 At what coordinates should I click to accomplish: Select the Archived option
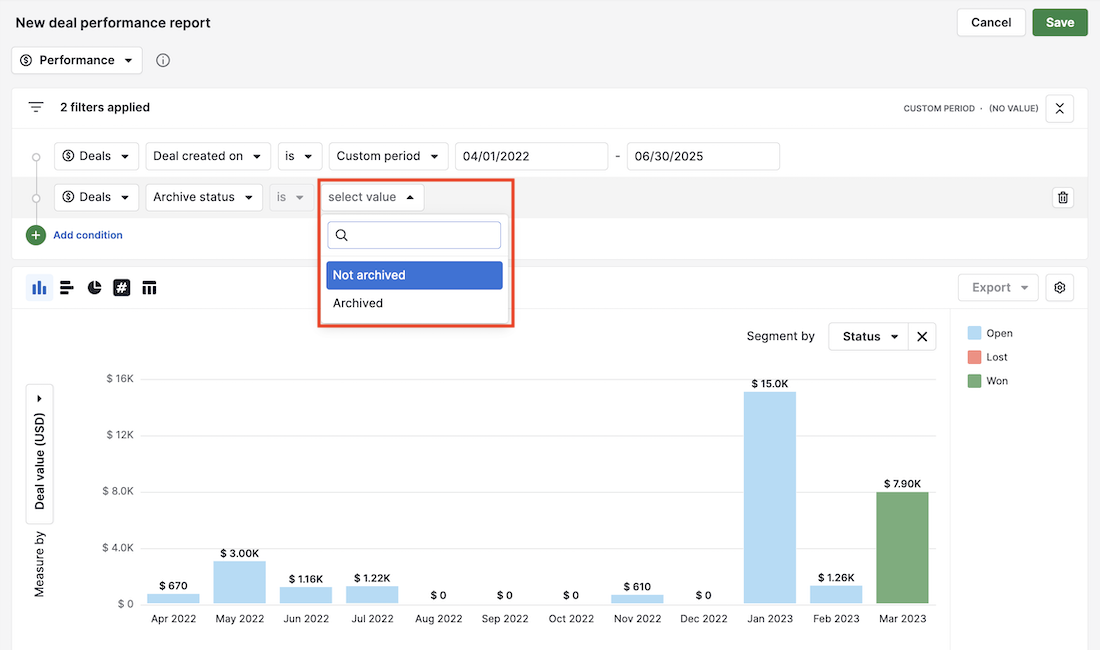(x=415, y=303)
